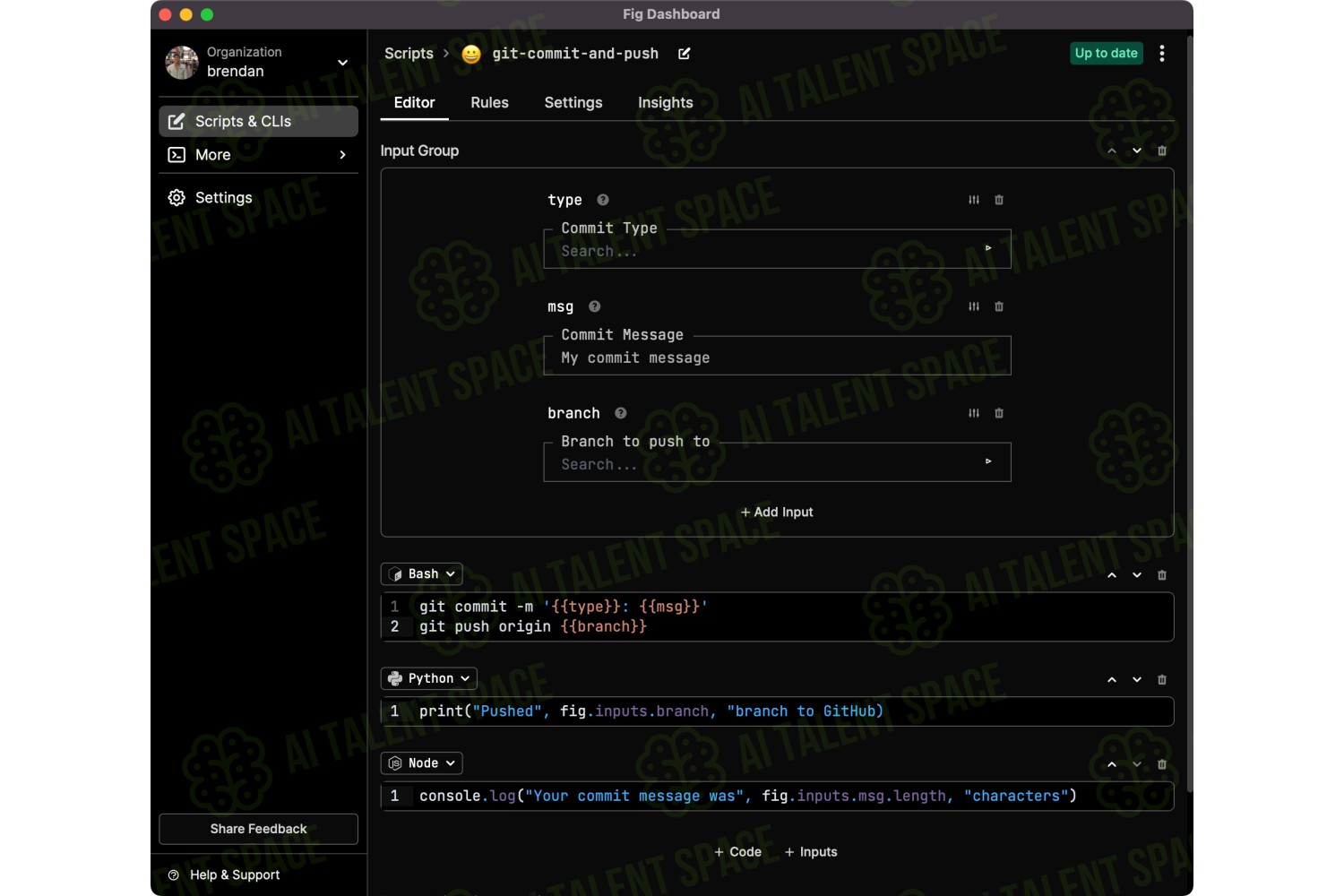Click the Commit Message text field

pos(777,356)
